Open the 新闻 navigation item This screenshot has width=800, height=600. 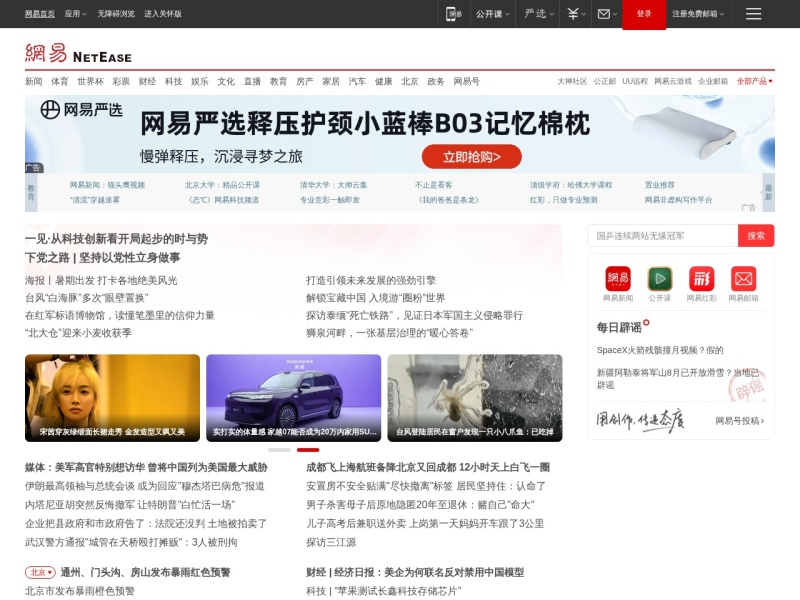(x=34, y=81)
